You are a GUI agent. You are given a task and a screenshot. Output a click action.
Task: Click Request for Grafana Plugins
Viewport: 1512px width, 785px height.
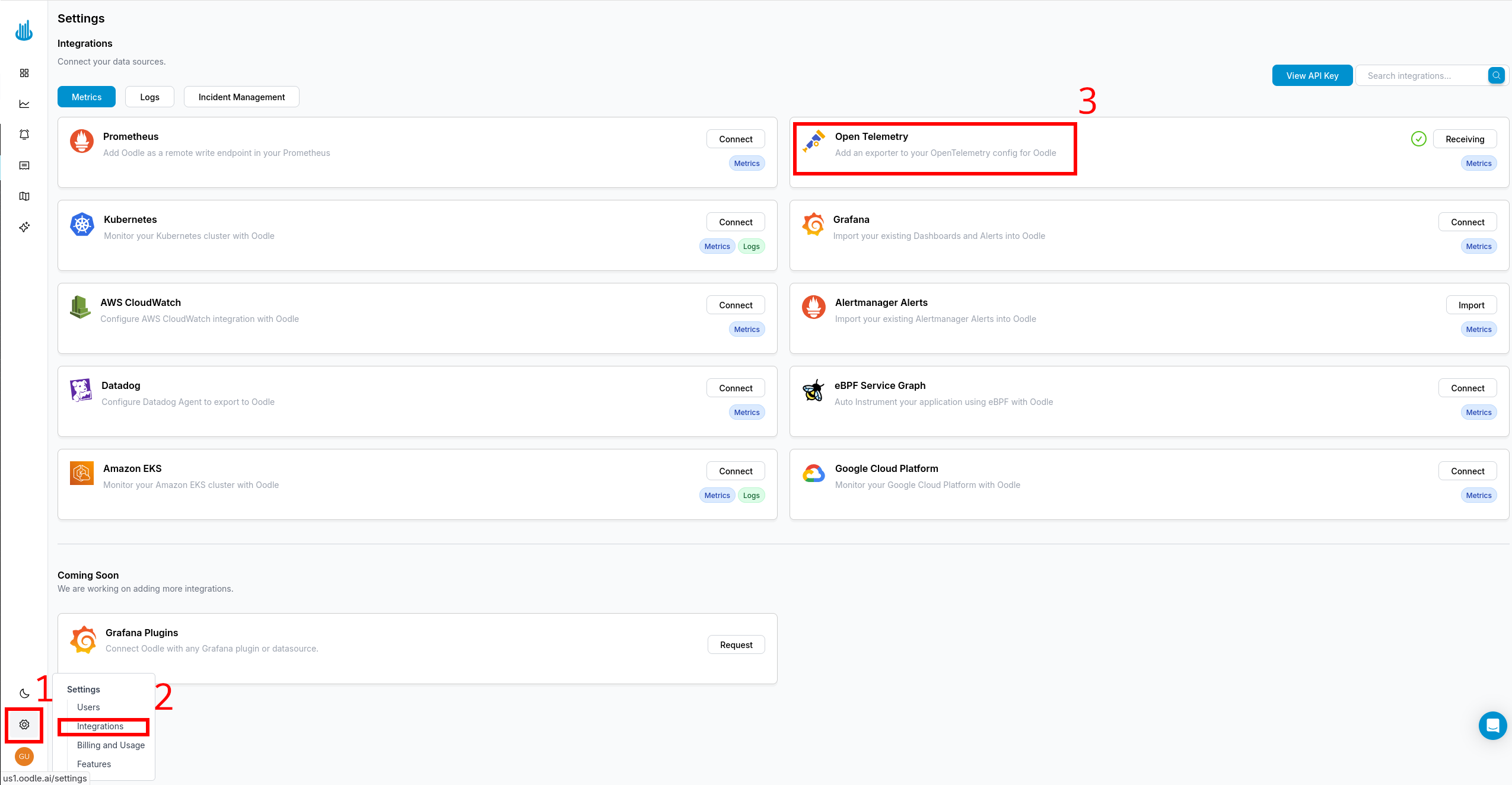click(736, 644)
